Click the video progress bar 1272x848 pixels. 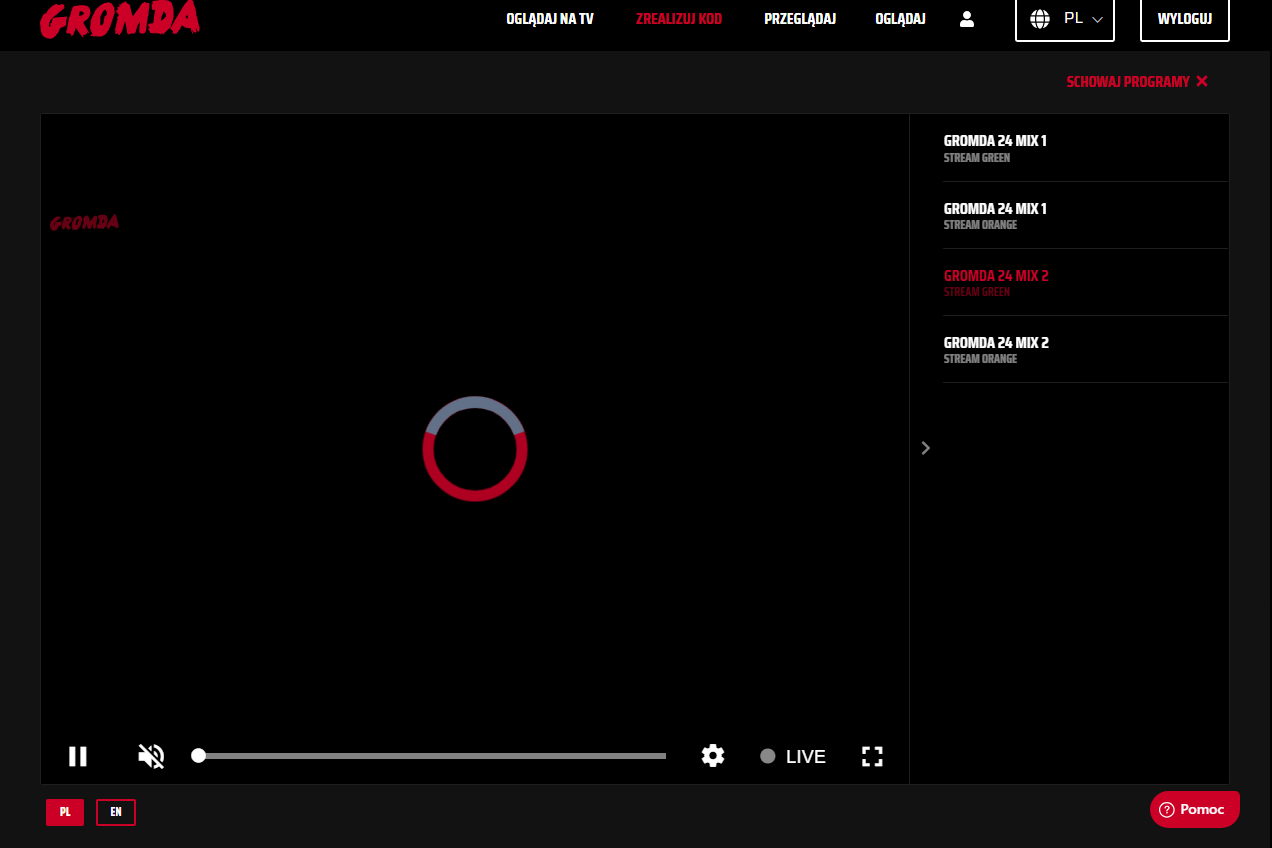(432, 756)
